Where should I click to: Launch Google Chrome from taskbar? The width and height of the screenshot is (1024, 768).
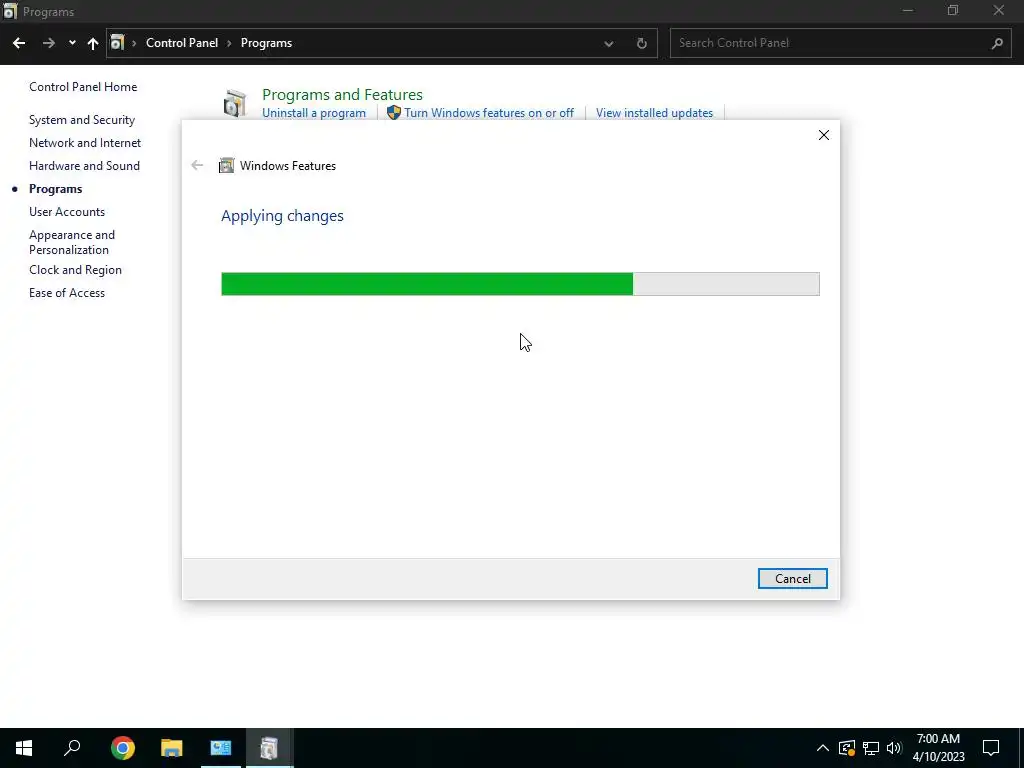pyautogui.click(x=123, y=748)
